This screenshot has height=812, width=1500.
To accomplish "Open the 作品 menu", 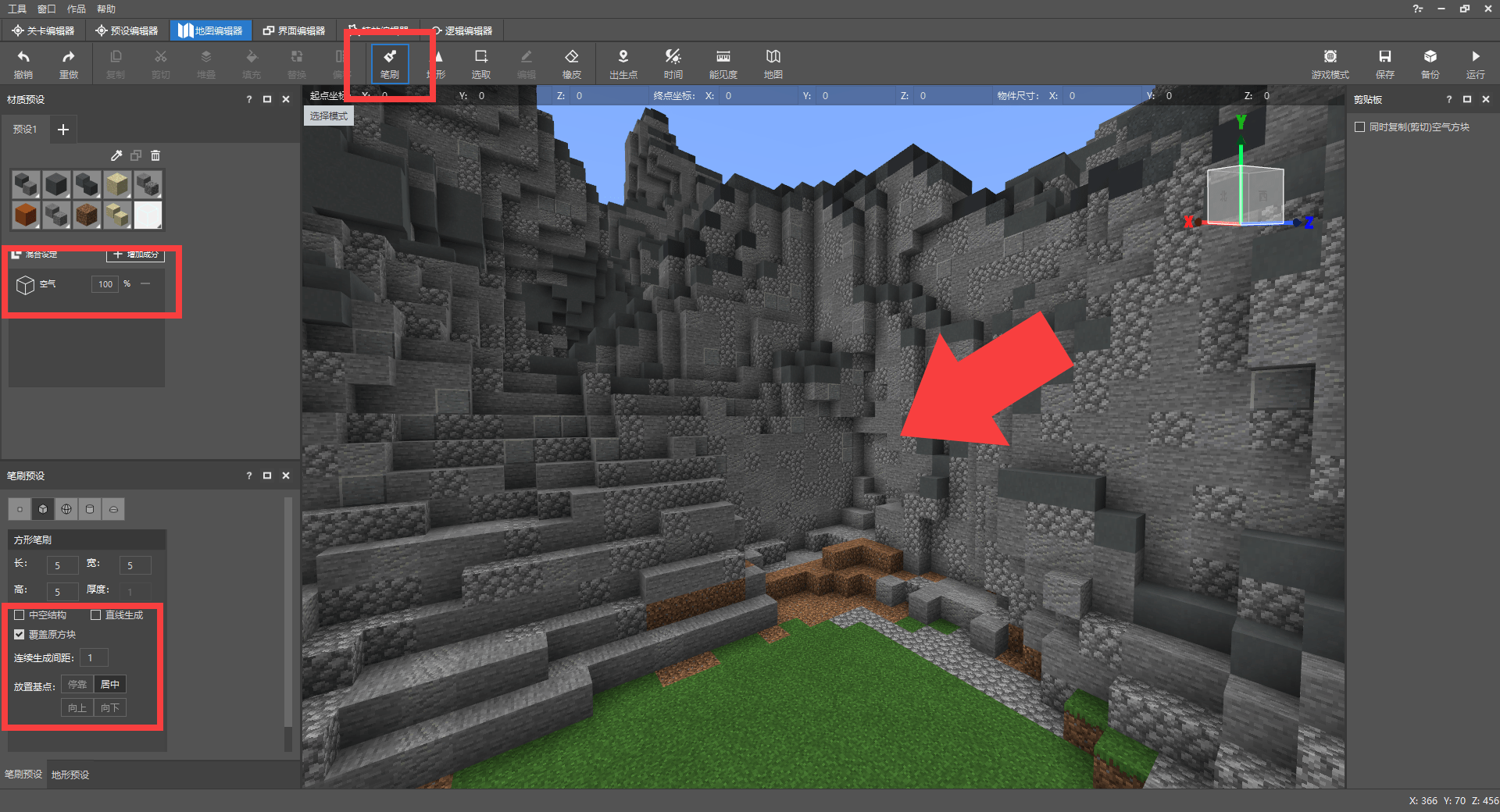I will [77, 9].
